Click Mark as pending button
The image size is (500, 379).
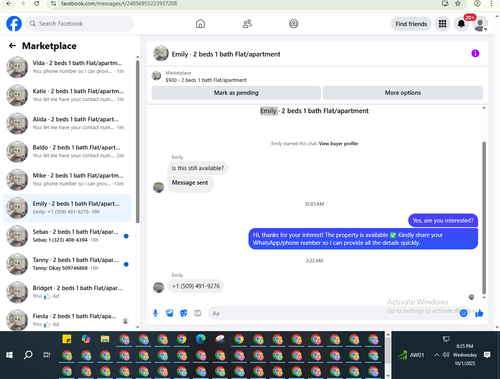(x=236, y=93)
